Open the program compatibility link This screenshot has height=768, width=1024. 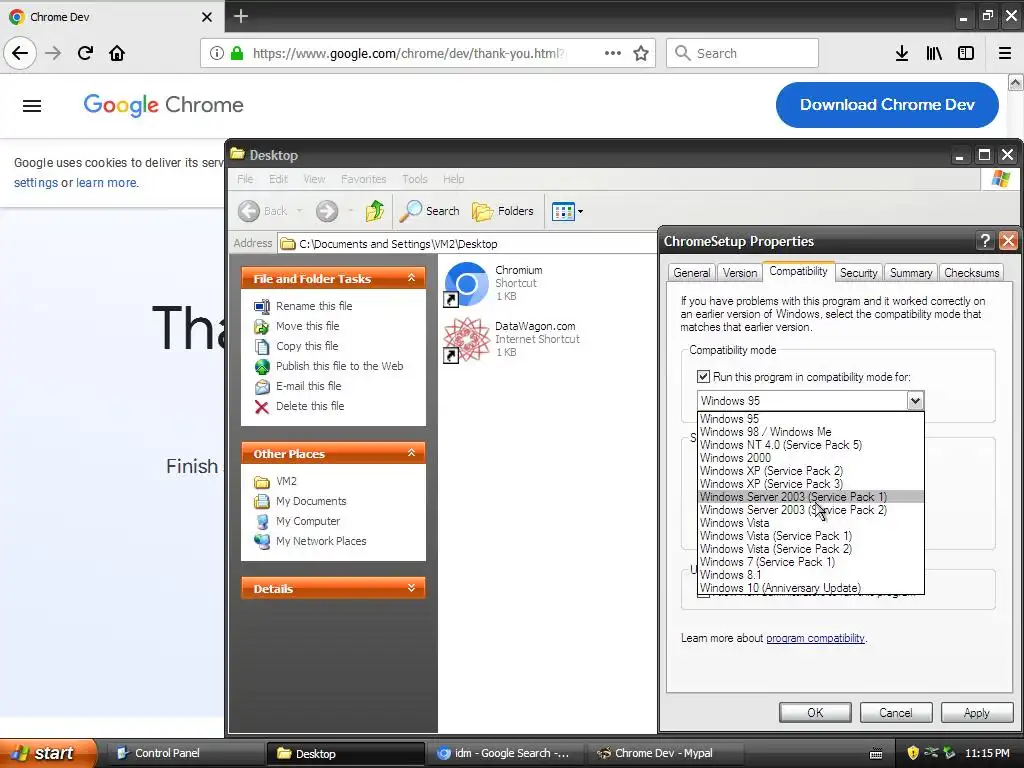[x=815, y=638]
